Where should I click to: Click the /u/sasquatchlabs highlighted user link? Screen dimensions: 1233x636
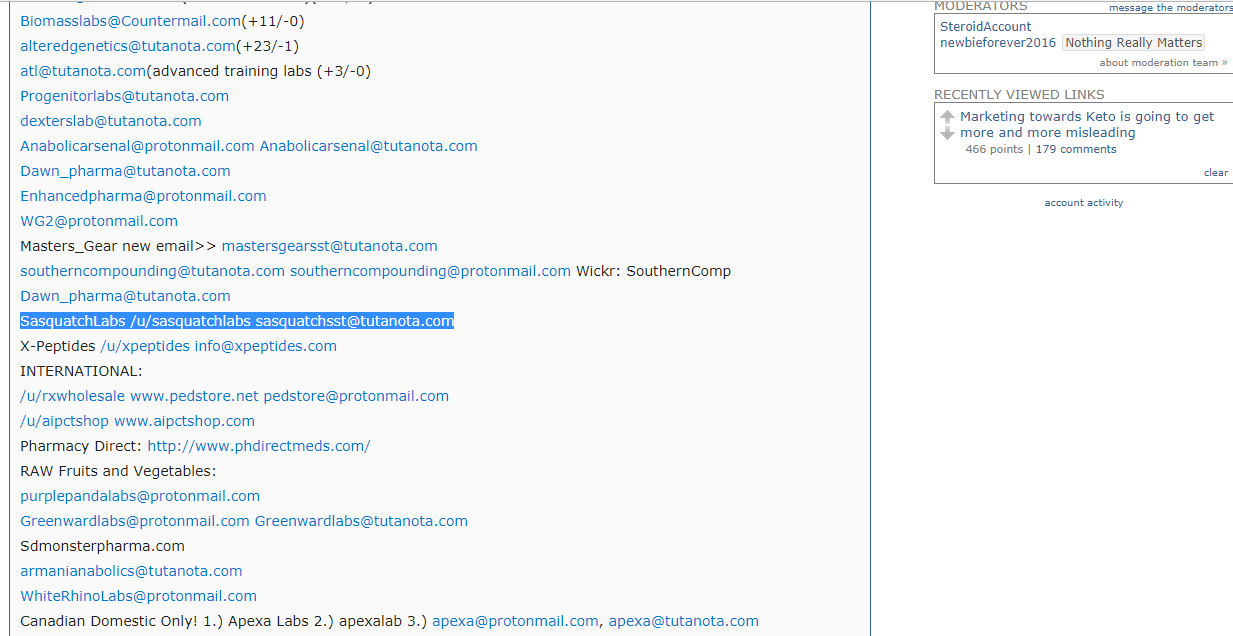pyautogui.click(x=190, y=321)
